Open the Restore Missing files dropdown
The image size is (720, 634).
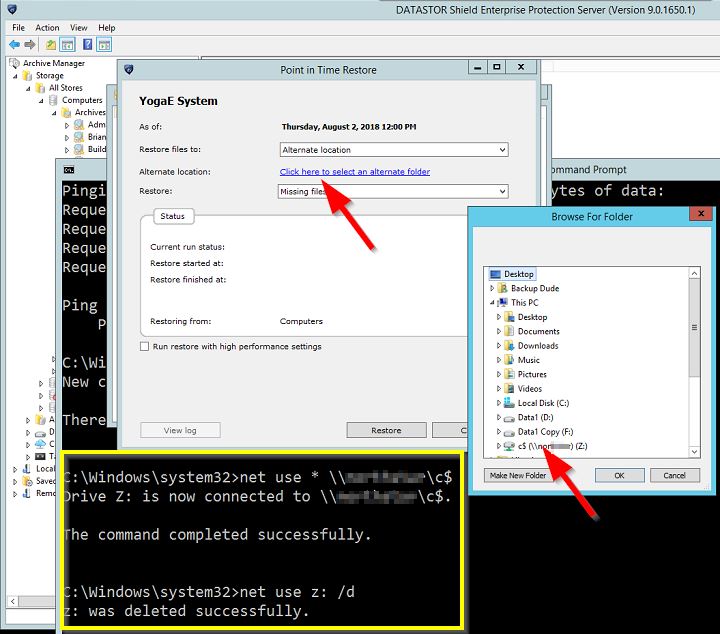tap(502, 191)
